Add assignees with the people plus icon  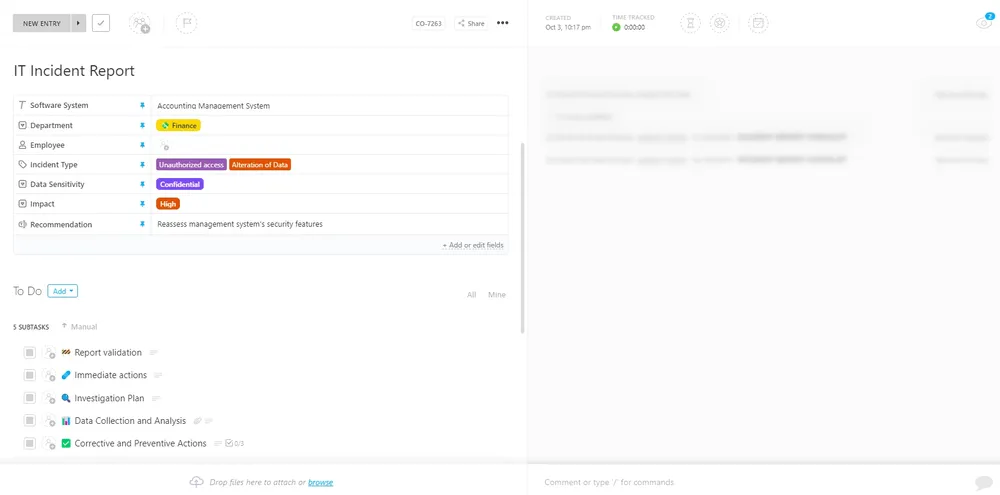click(140, 24)
